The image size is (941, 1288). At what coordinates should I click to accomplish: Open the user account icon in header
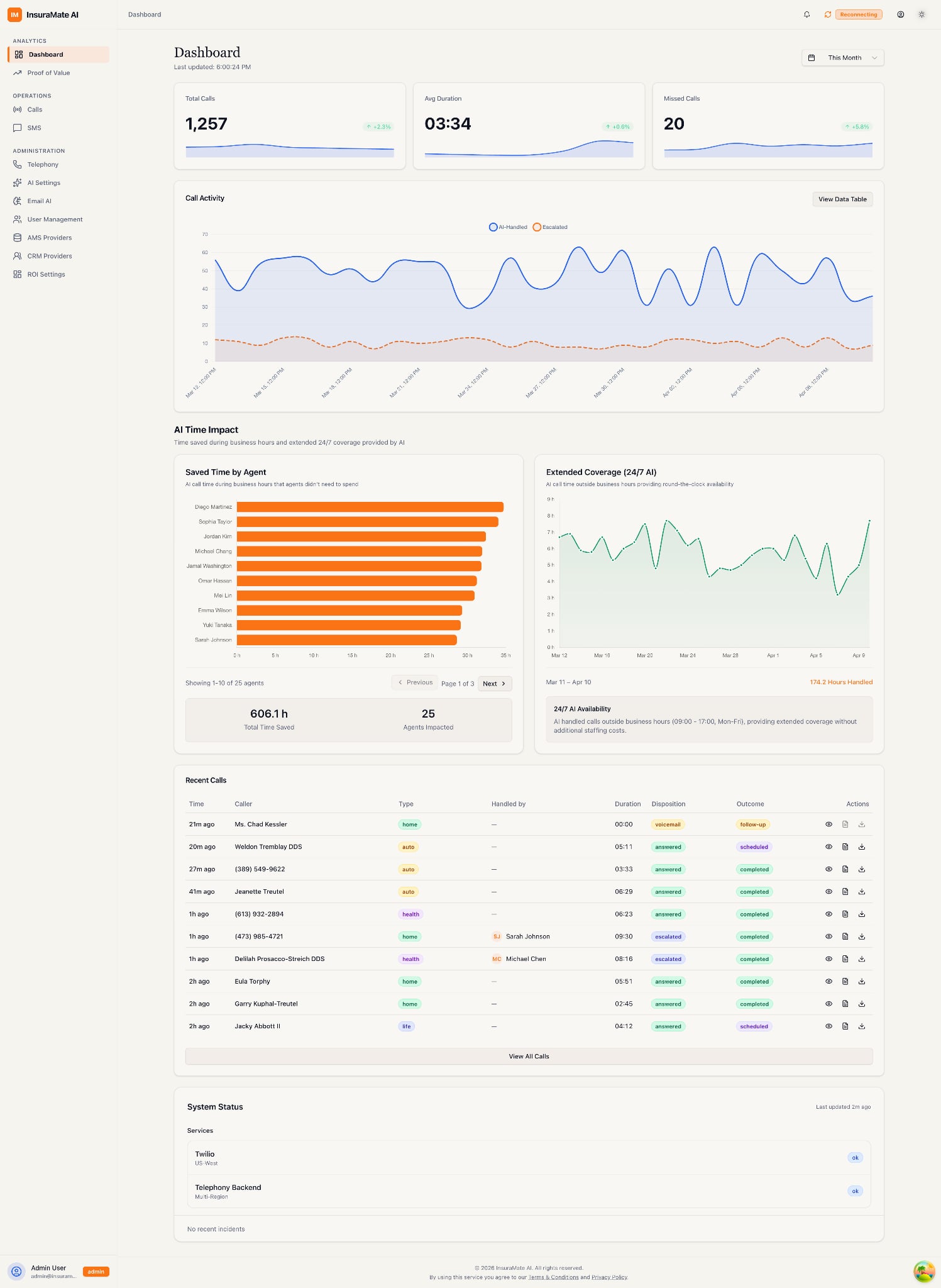click(x=901, y=14)
